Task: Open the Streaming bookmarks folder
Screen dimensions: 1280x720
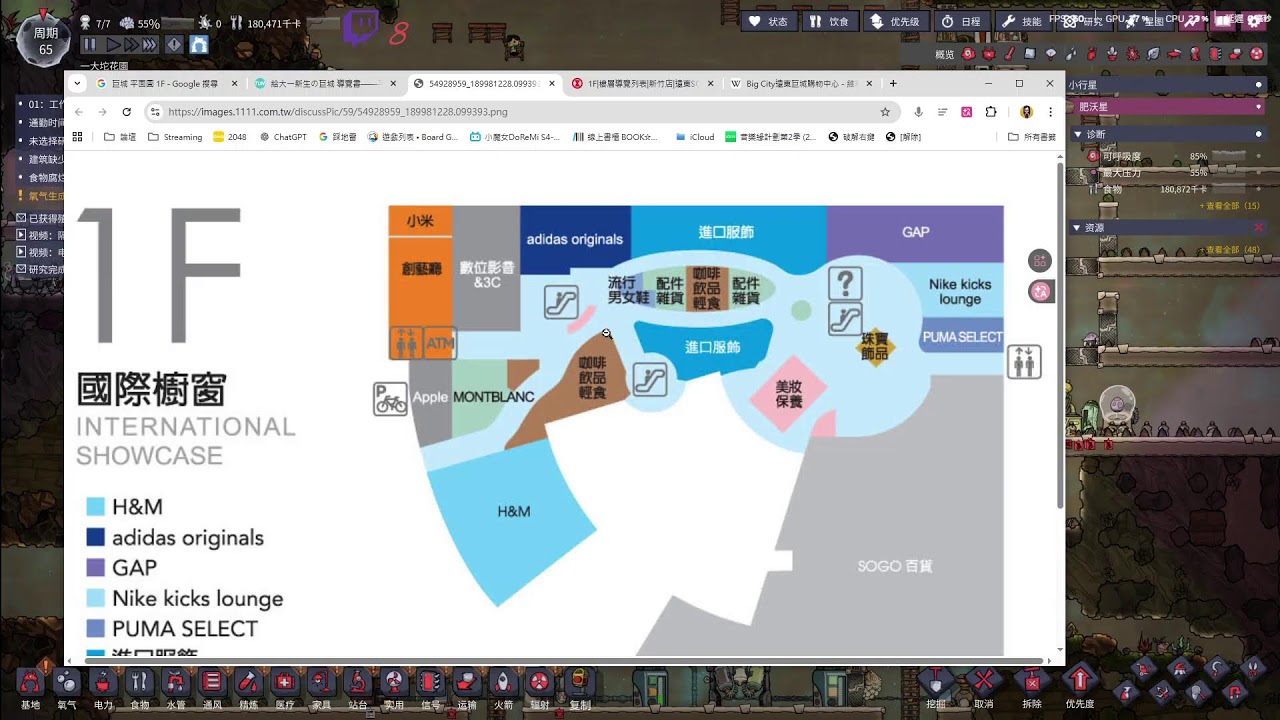Action: pyautogui.click(x=175, y=137)
